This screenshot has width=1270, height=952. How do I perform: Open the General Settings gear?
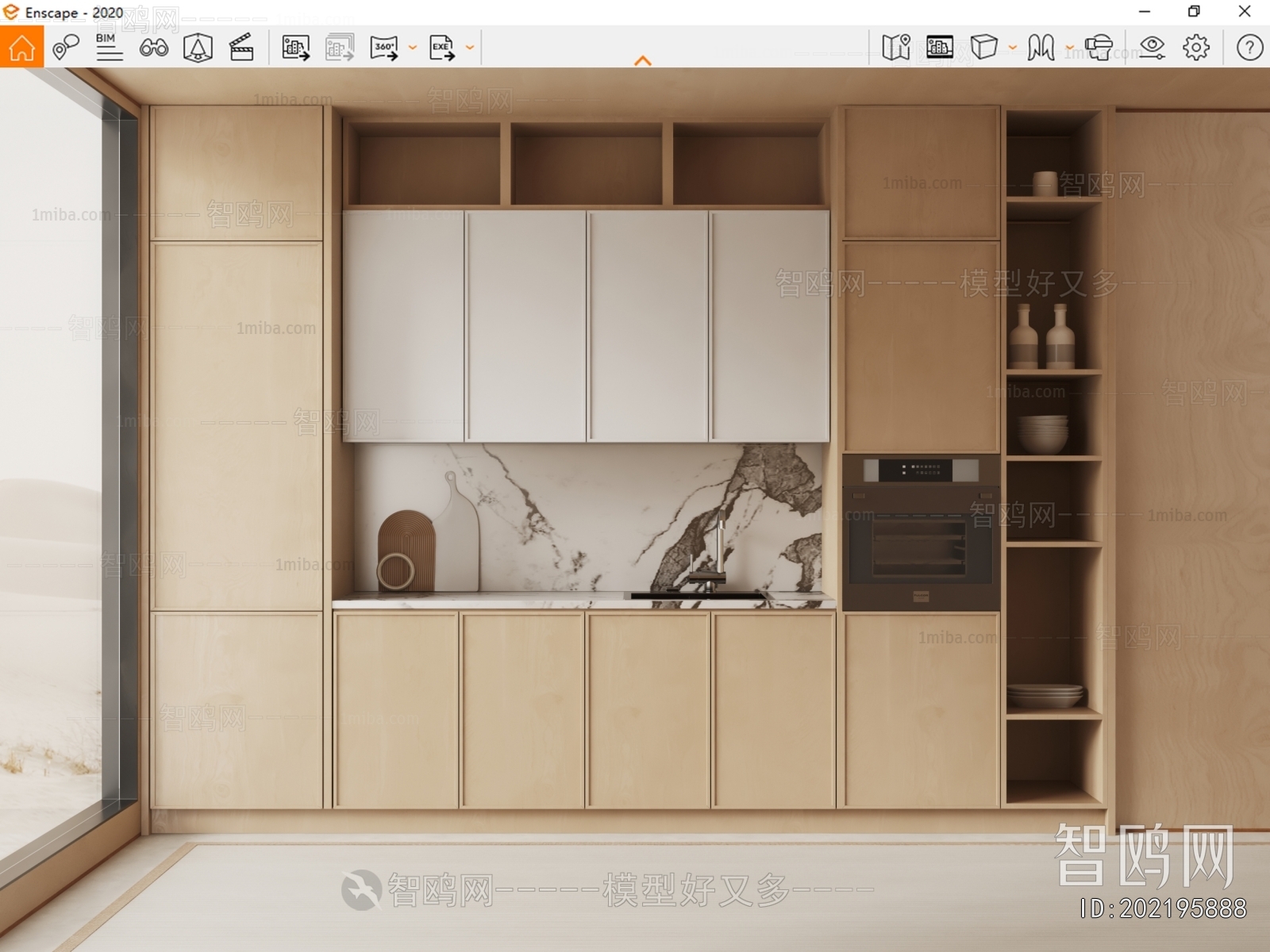(x=1196, y=48)
